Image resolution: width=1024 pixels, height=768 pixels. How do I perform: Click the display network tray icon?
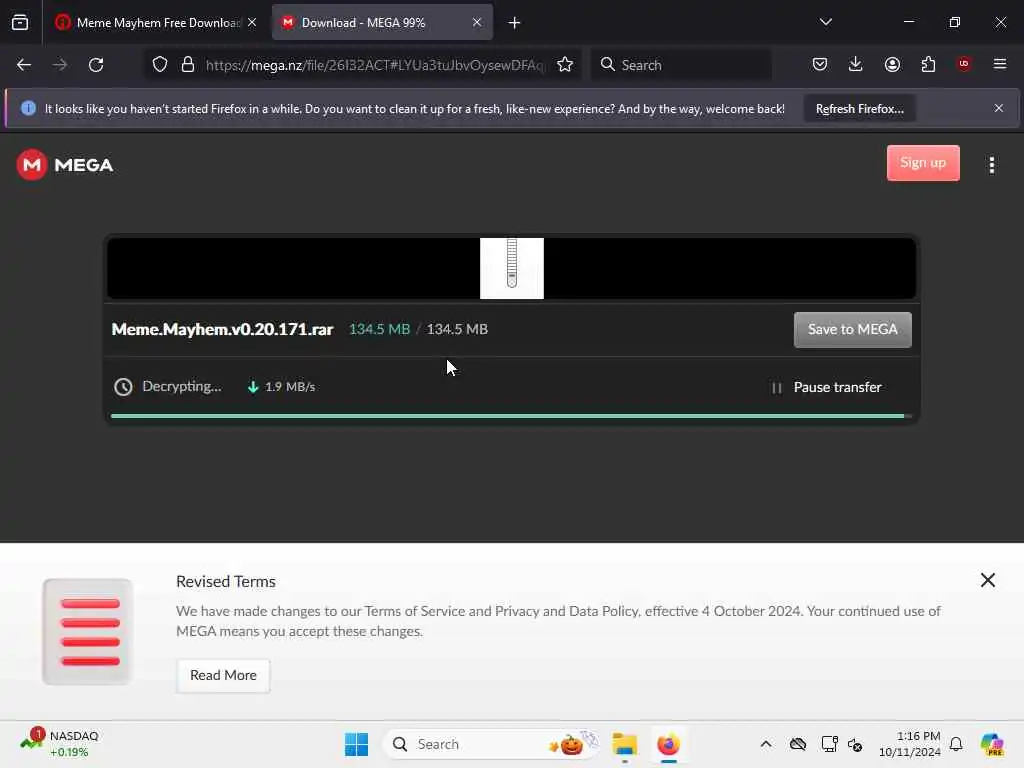coord(829,744)
